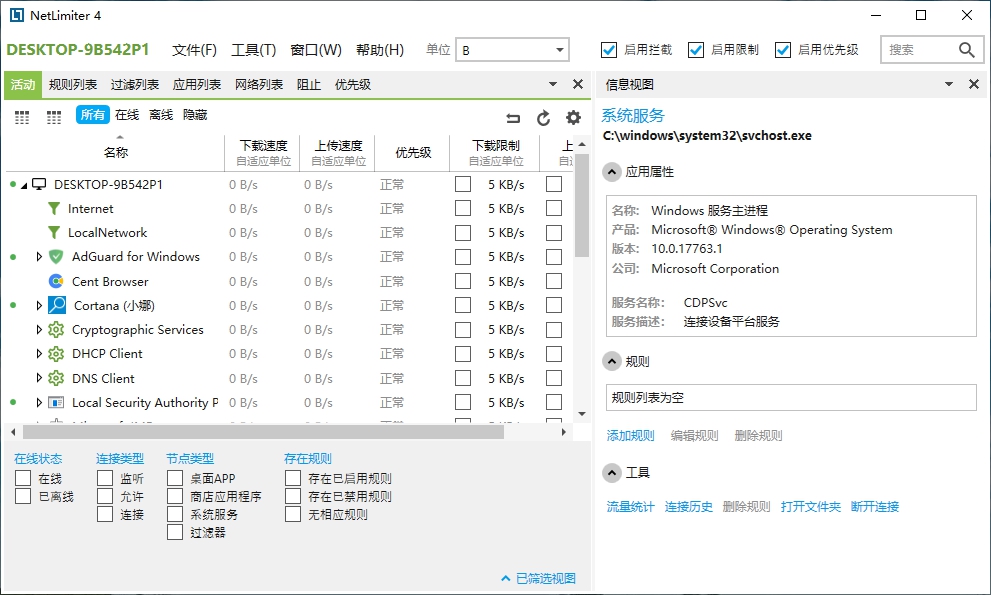991x595 pixels.
Task: Enable download limit for Internet row
Action: click(463, 208)
